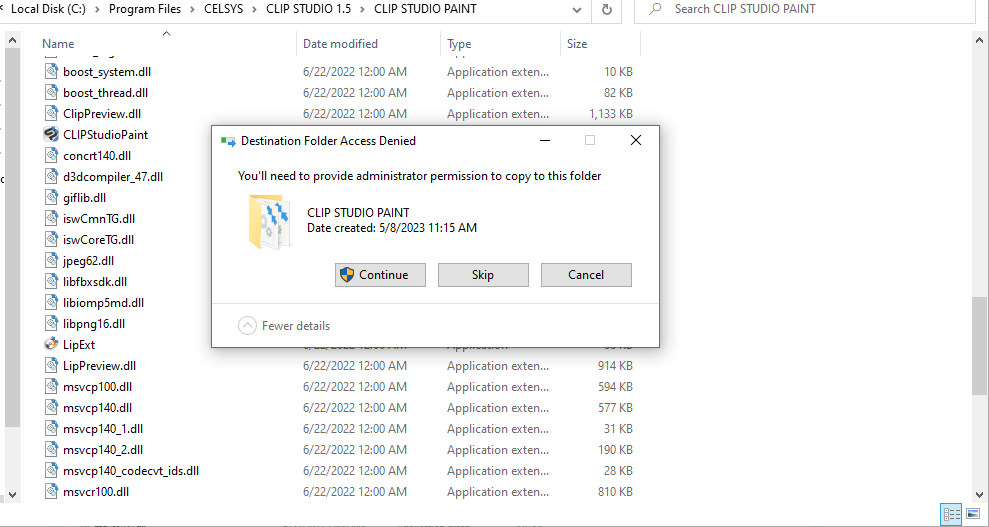Click the 914 KB size cell
This screenshot has height=527, width=989.
point(615,366)
